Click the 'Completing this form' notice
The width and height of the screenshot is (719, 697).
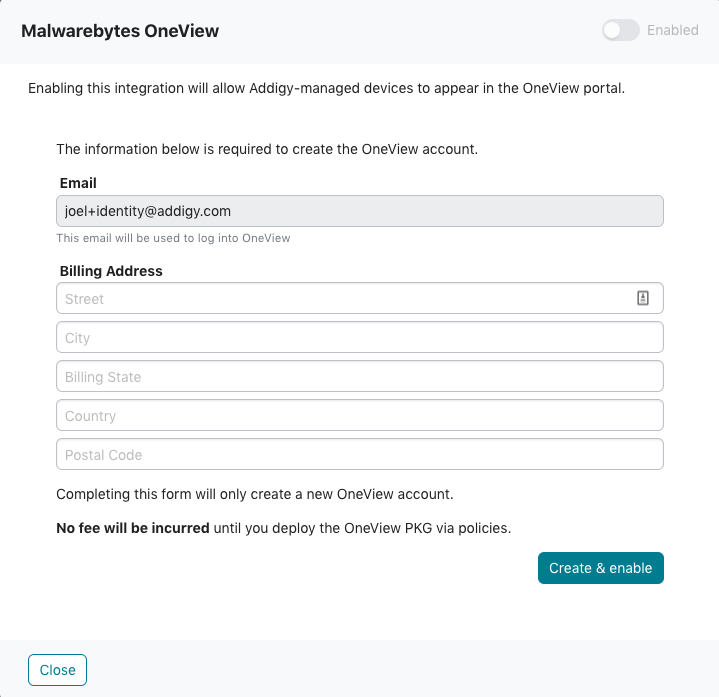tap(255, 494)
